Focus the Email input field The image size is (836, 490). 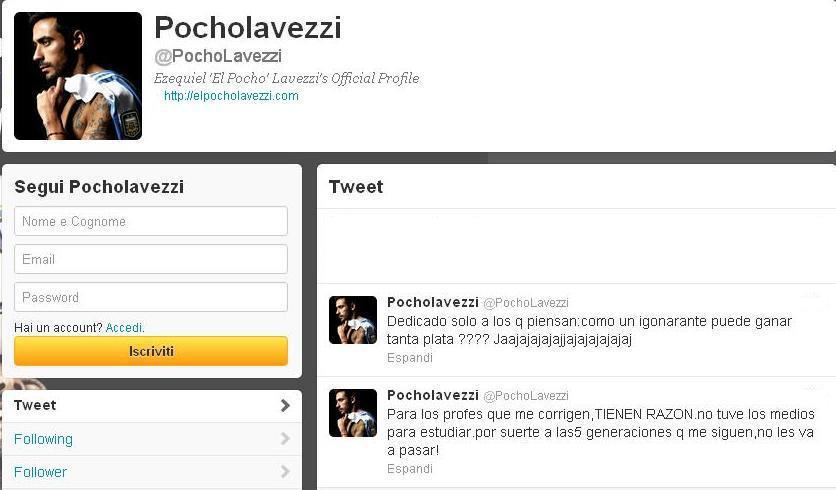151,259
